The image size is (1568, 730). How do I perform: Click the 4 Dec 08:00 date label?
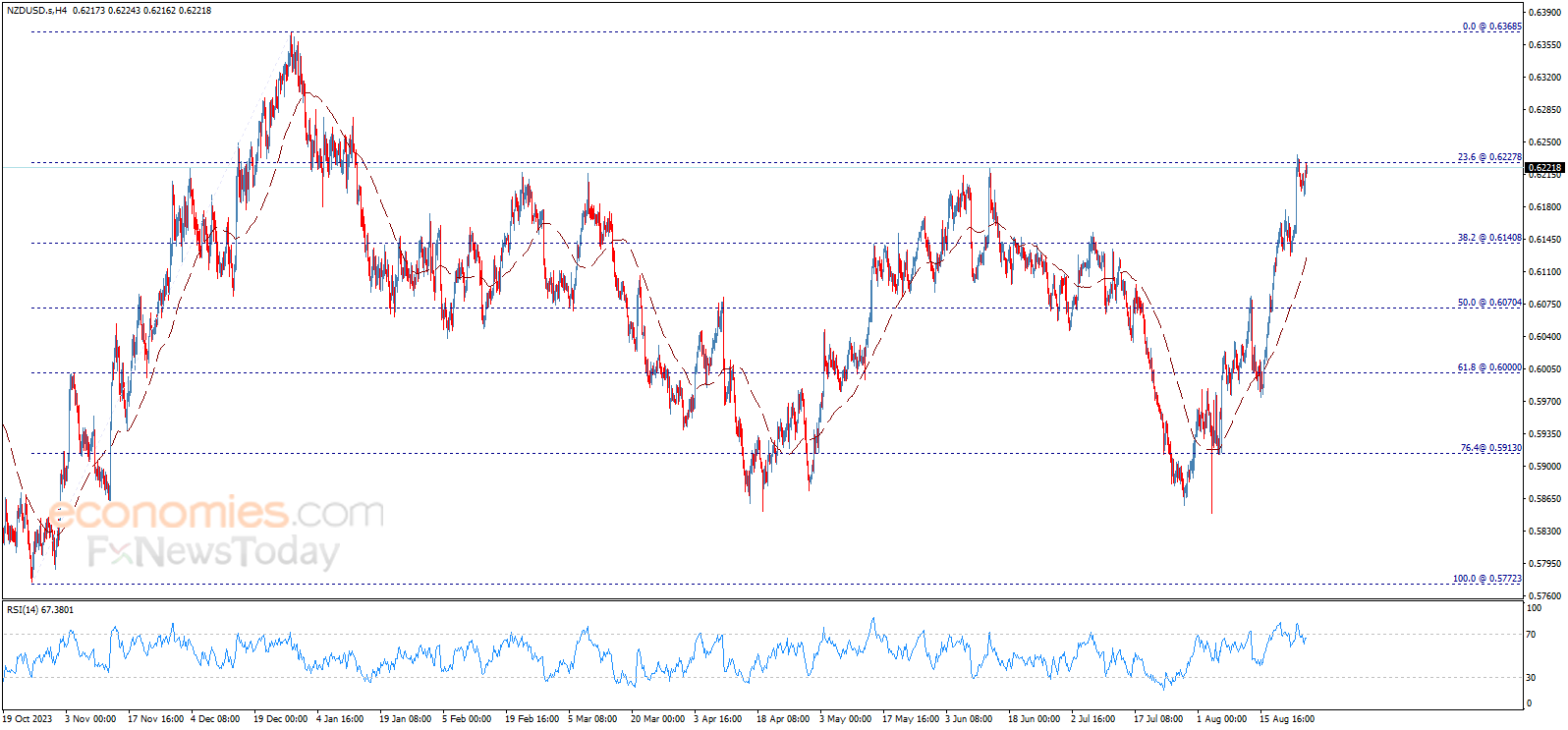(x=215, y=719)
